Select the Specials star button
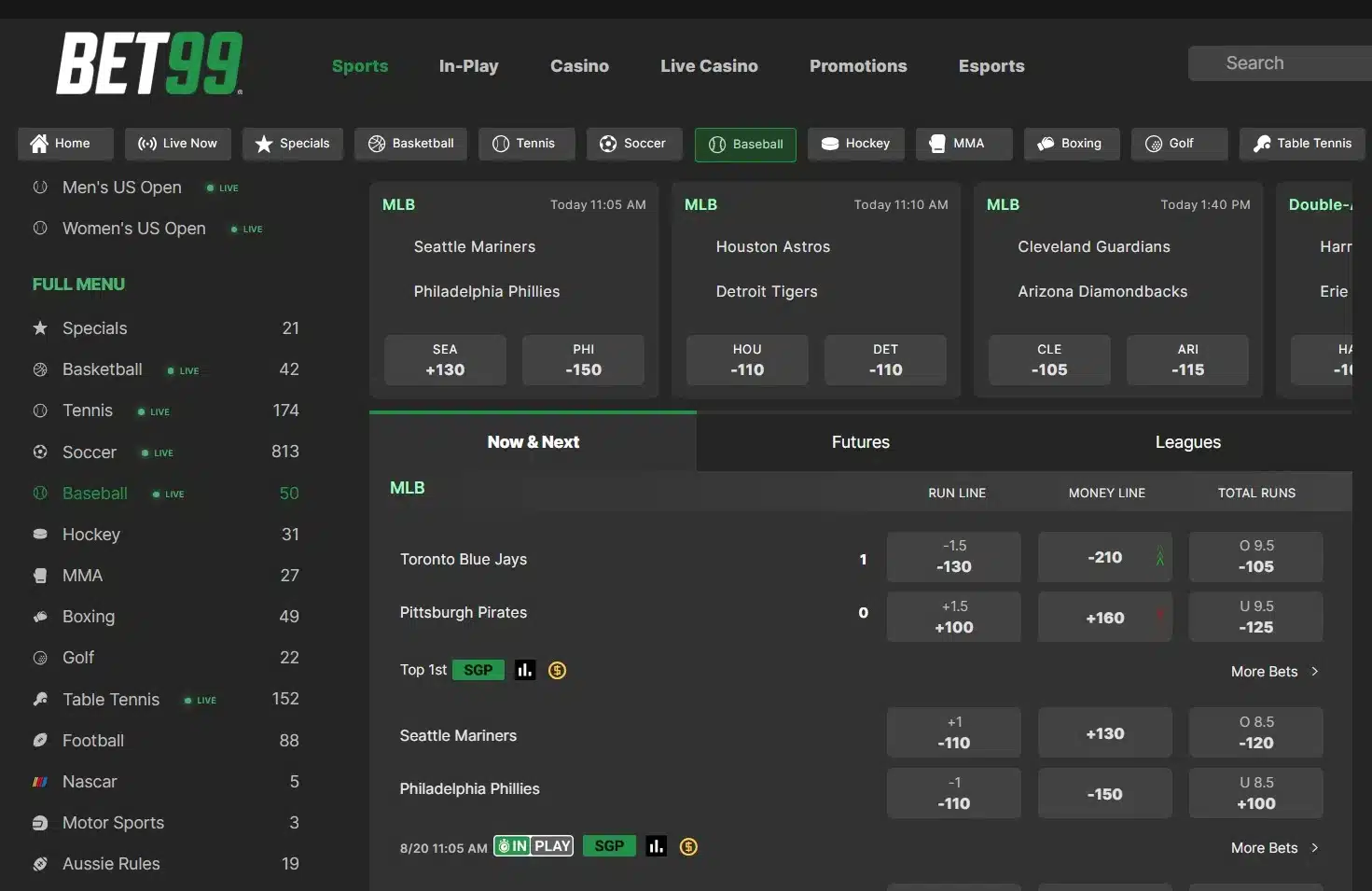 pos(293,144)
